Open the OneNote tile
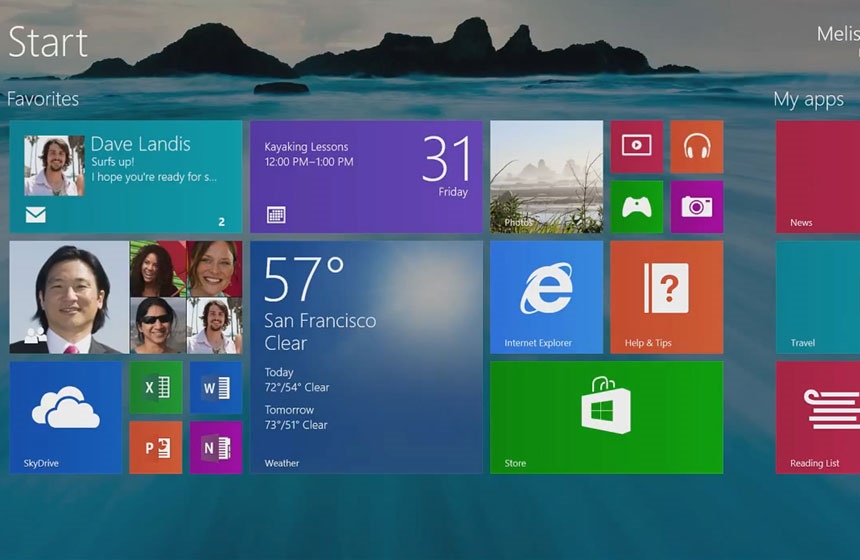The image size is (860, 560). [216, 447]
